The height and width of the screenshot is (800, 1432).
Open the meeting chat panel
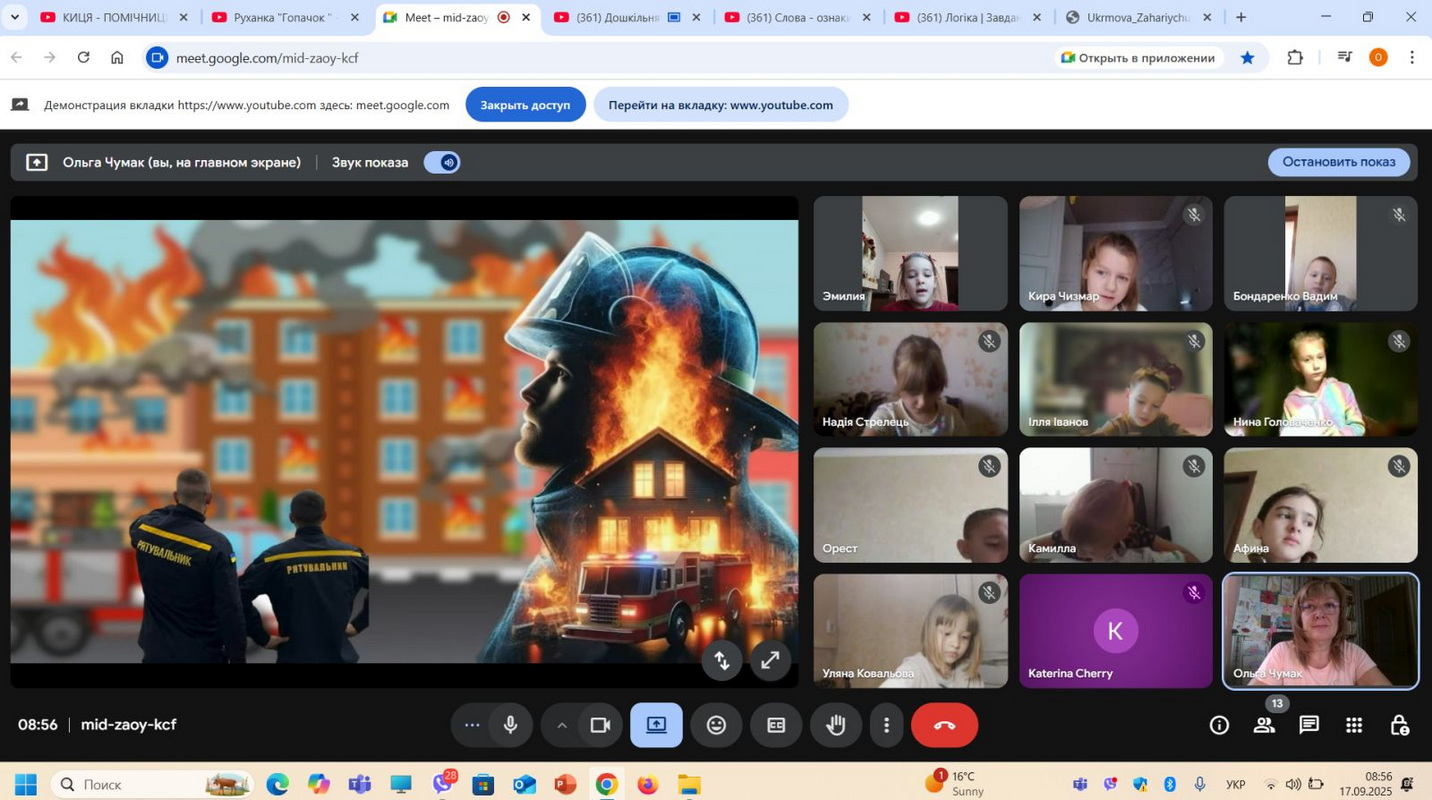click(x=1309, y=725)
